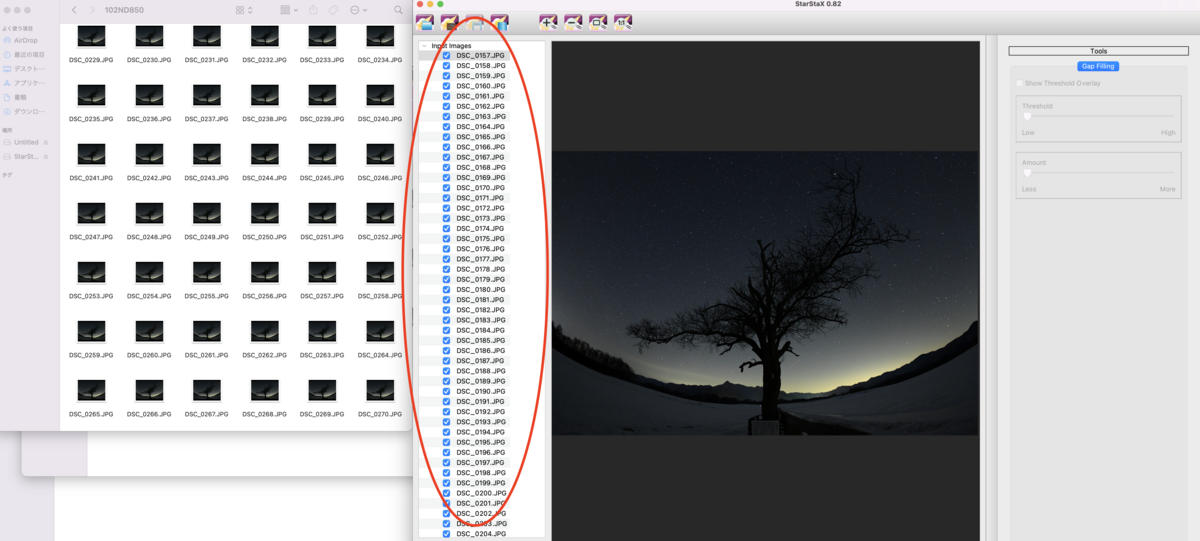Select the DSC_0261.JPG thumbnail in Finder
Viewport: 1200px width, 541px height.
point(207,331)
